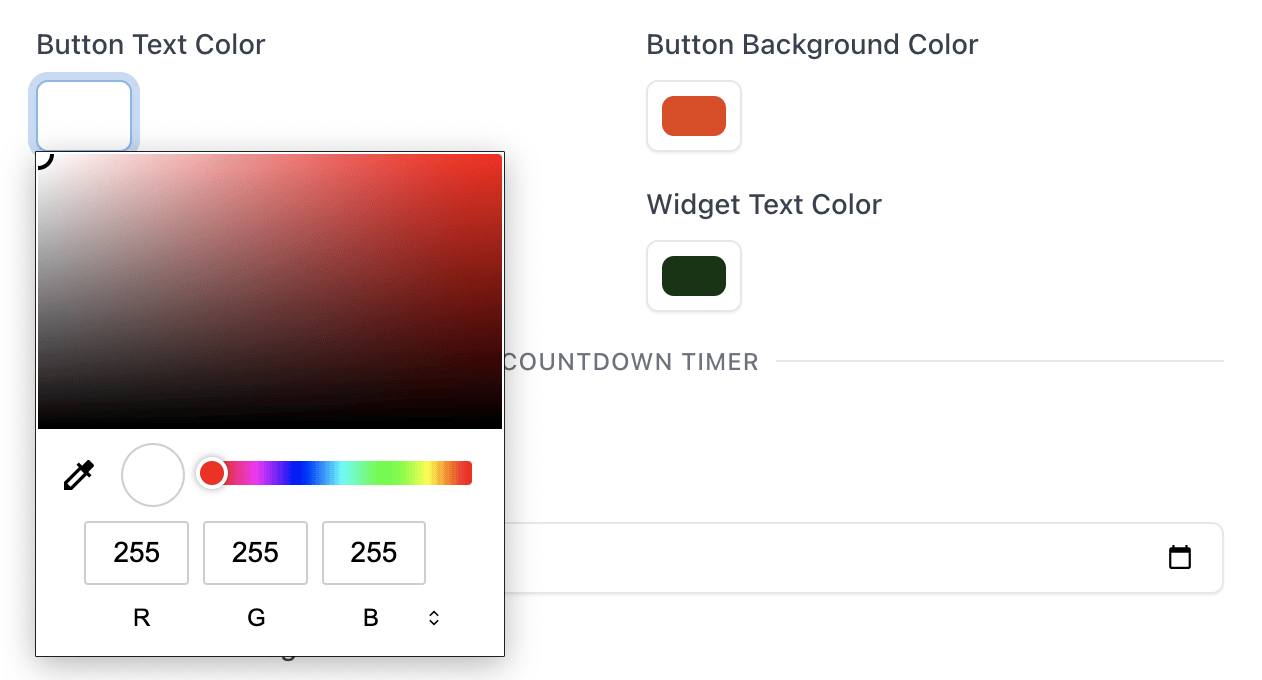Open the Widget Text Color swatch
1262x680 pixels.
(693, 276)
